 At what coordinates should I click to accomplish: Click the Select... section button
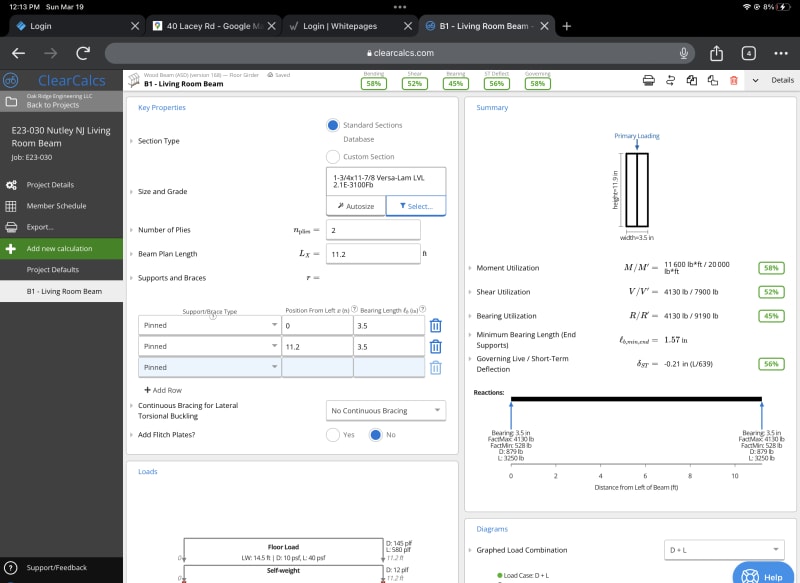416,206
